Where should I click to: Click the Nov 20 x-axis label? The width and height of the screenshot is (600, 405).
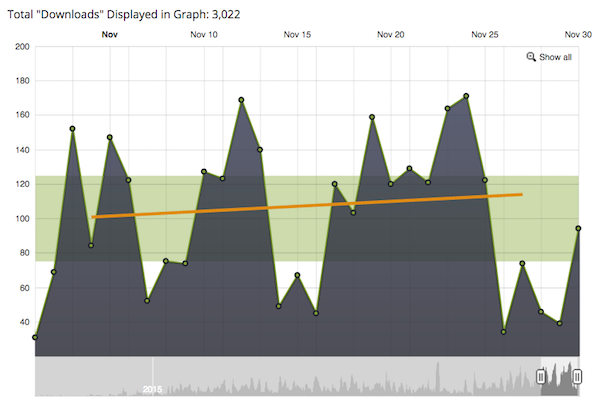(x=391, y=34)
